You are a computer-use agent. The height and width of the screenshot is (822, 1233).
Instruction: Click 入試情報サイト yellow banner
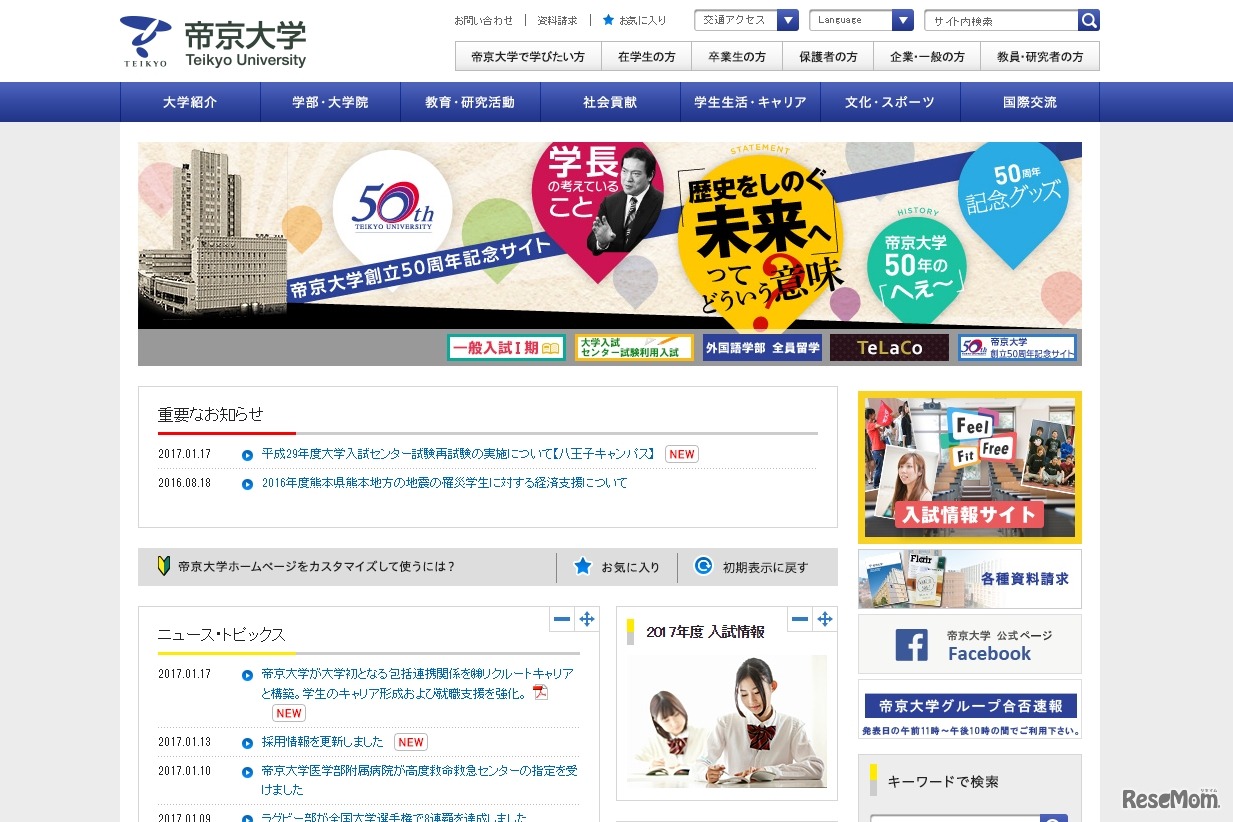point(969,467)
